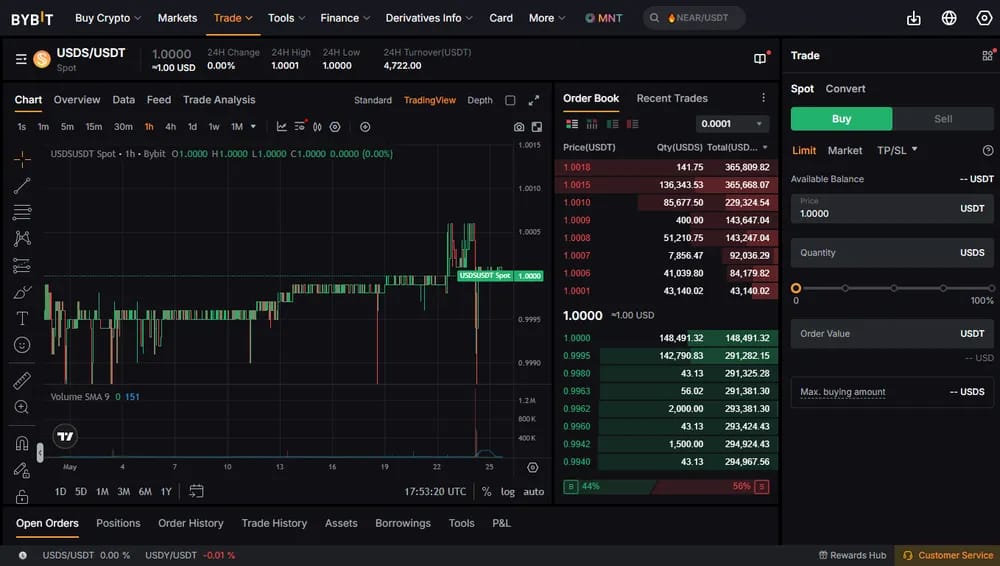This screenshot has height=566, width=1000.
Task: Expand the Tools menu
Action: (286, 18)
